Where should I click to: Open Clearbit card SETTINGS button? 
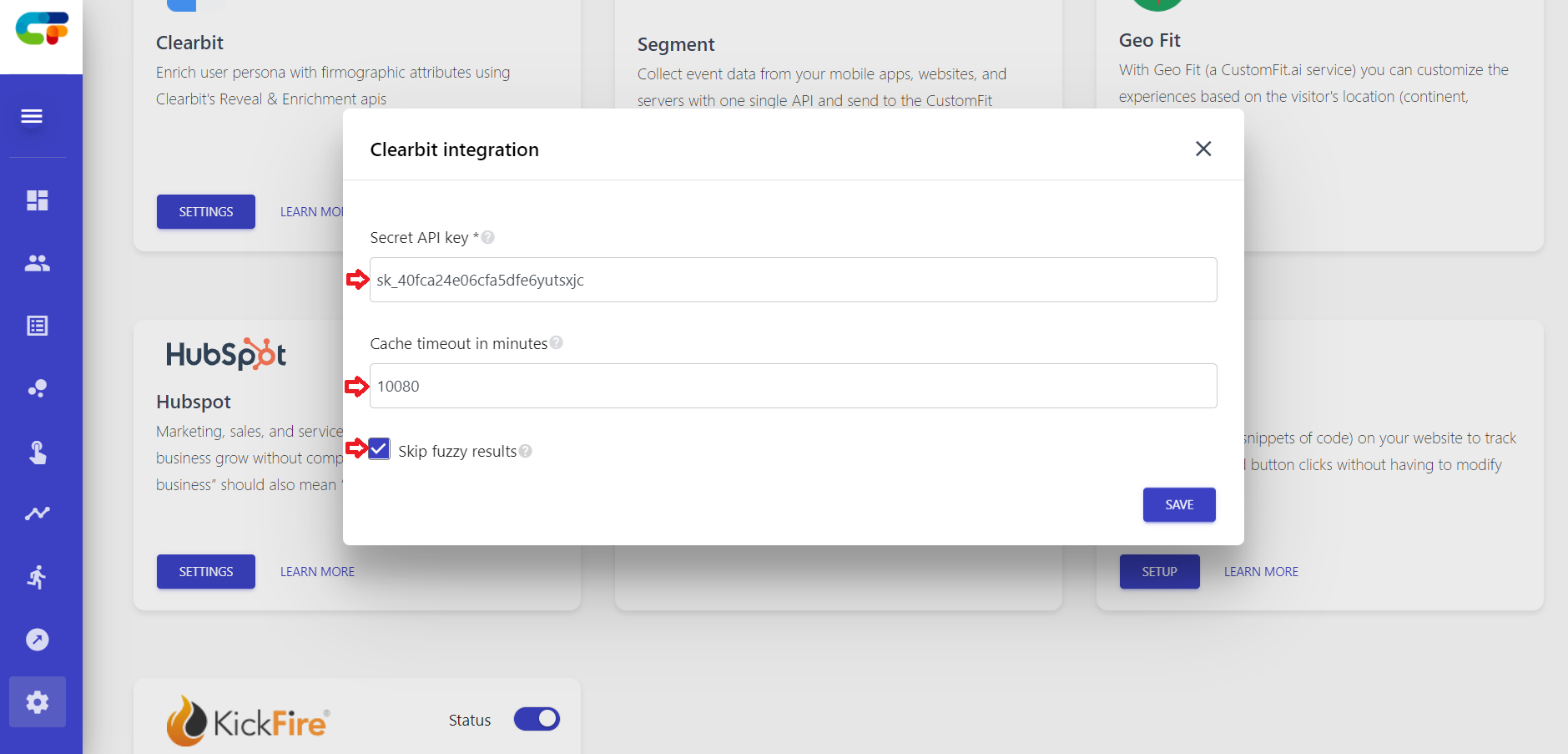[206, 212]
